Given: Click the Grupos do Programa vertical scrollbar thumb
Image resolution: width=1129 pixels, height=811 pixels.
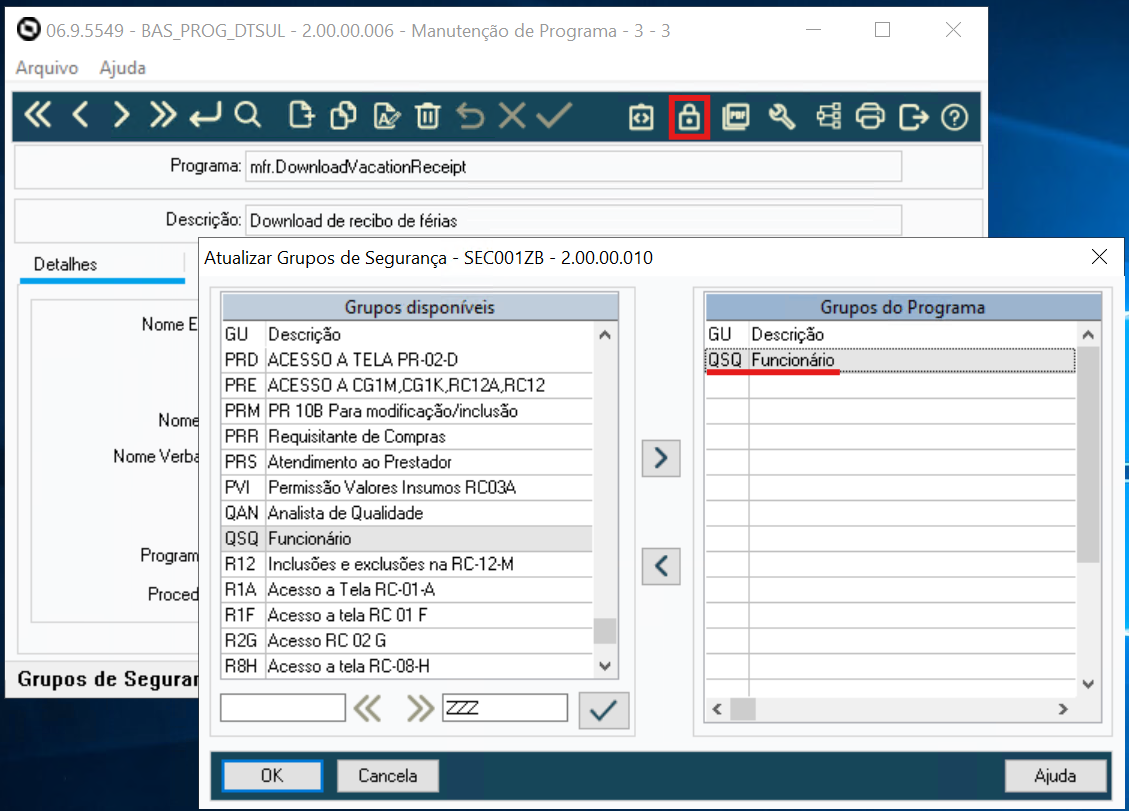Looking at the screenshot, I should coord(1088,454).
